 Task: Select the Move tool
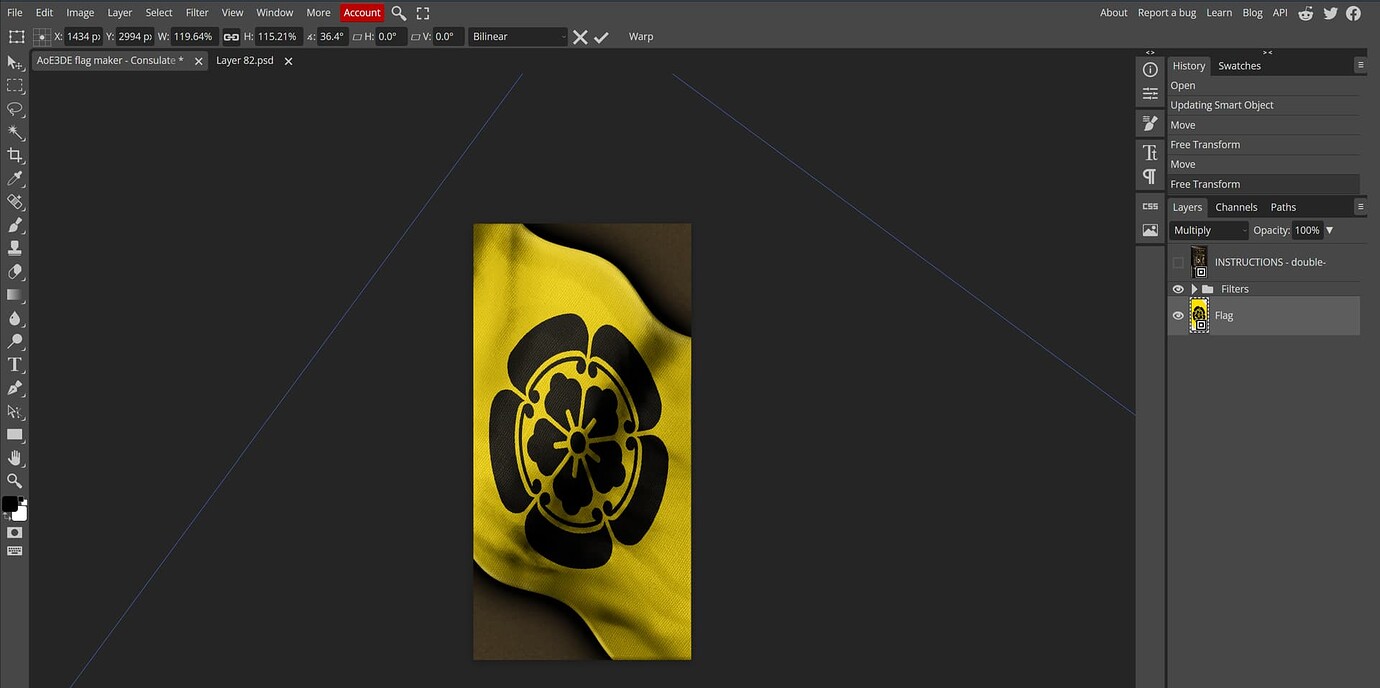tap(15, 62)
